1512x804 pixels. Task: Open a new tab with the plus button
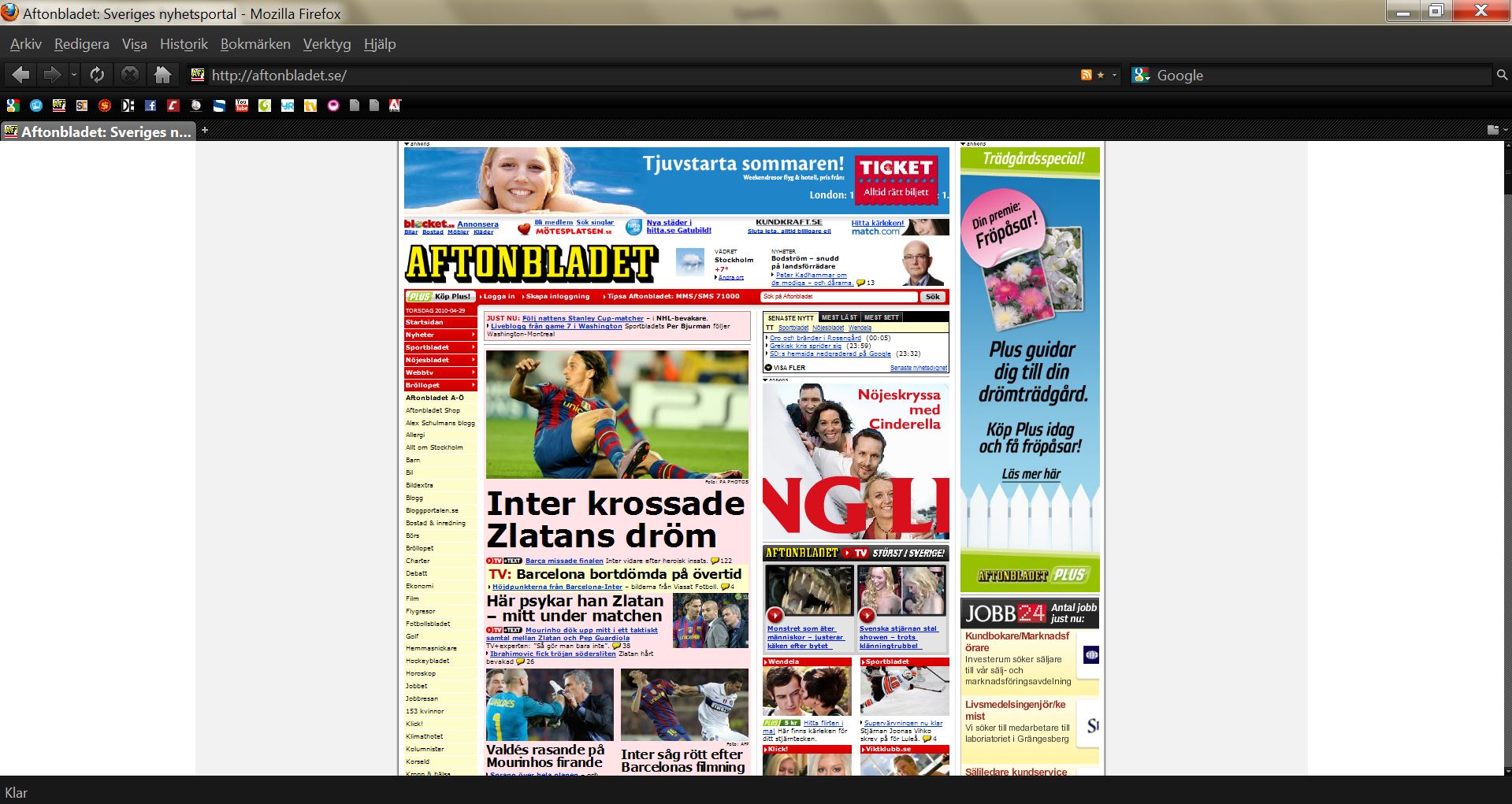(204, 130)
